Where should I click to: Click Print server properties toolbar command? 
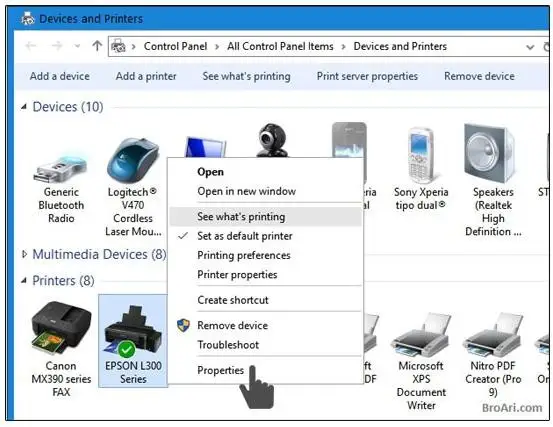[367, 76]
